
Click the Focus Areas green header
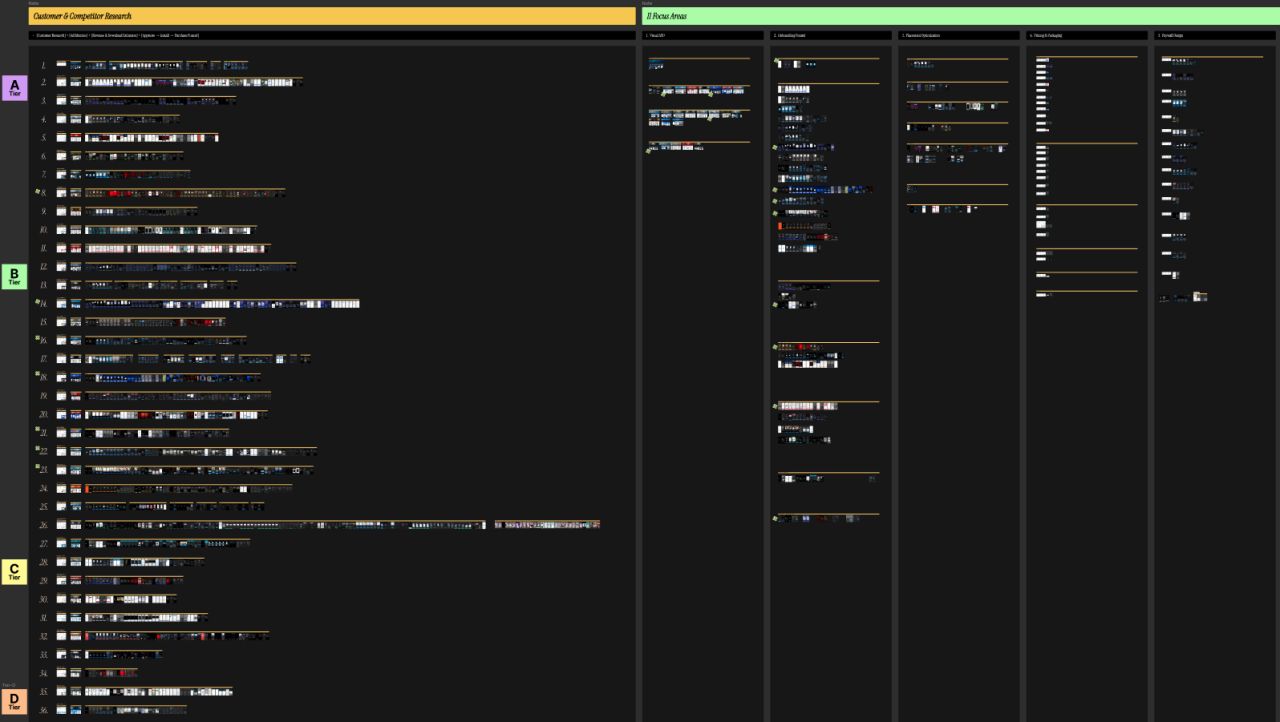pyautogui.click(x=961, y=16)
